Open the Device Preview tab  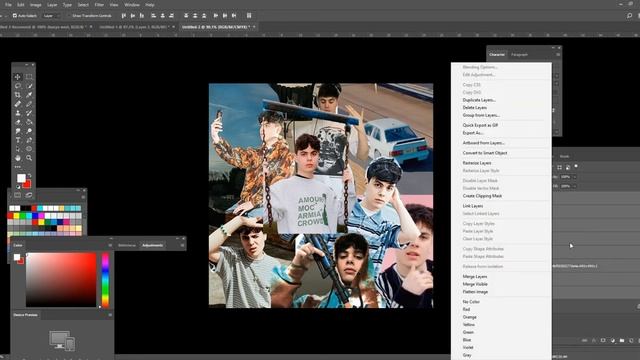pos(25,315)
